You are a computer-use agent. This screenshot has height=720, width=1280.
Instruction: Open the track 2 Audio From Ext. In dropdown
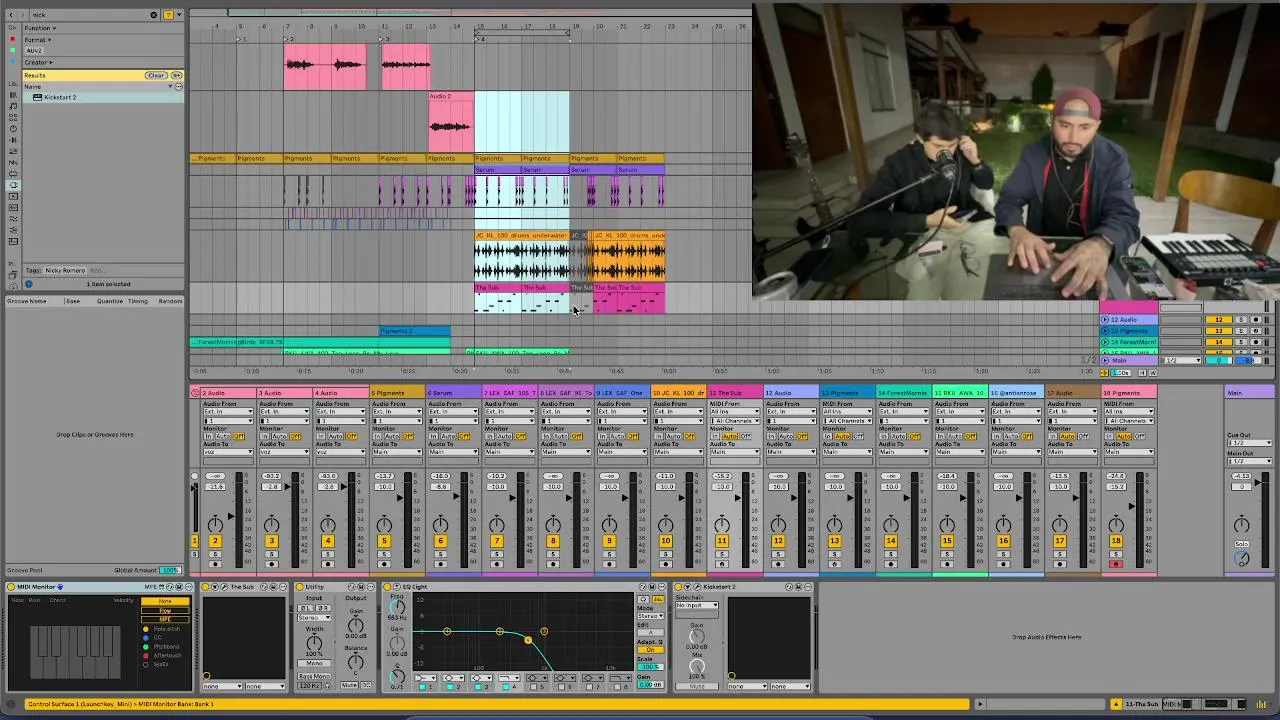click(x=228, y=411)
